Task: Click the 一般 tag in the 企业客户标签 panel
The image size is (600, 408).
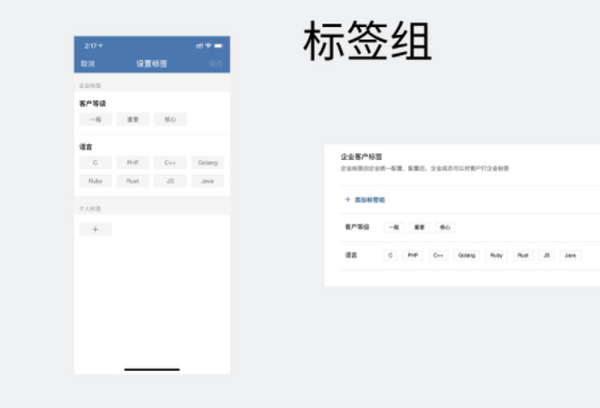Action: (394, 227)
